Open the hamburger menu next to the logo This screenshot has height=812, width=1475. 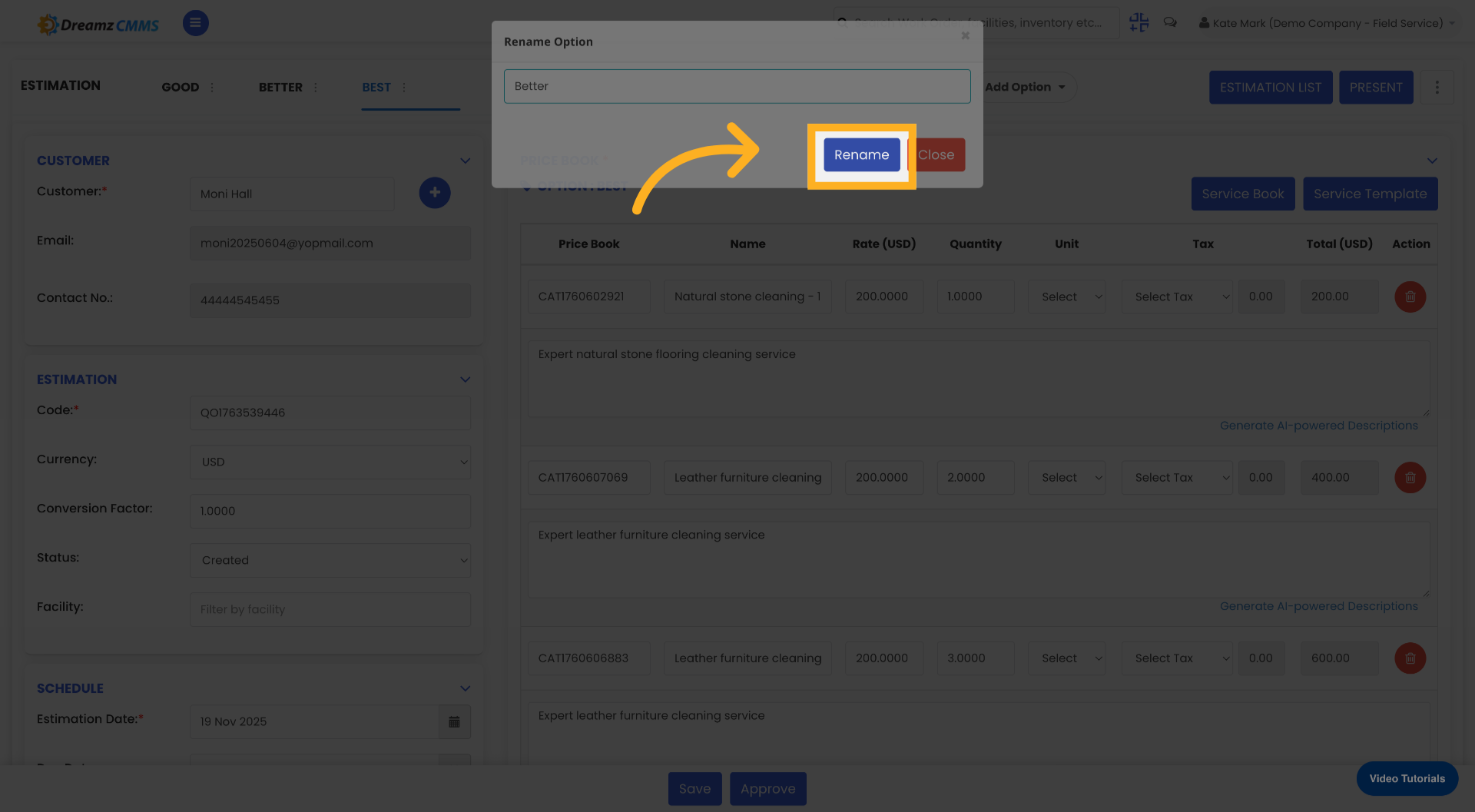tap(195, 23)
